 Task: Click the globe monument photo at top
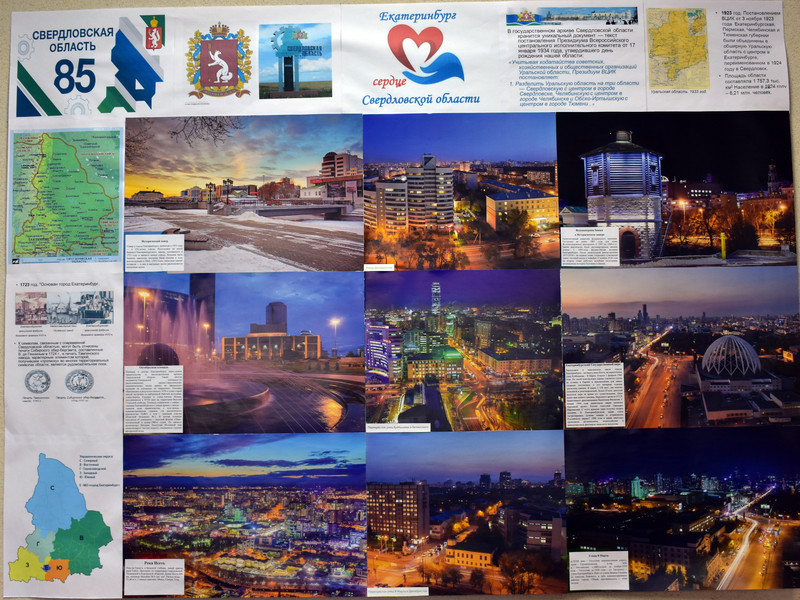coord(295,60)
